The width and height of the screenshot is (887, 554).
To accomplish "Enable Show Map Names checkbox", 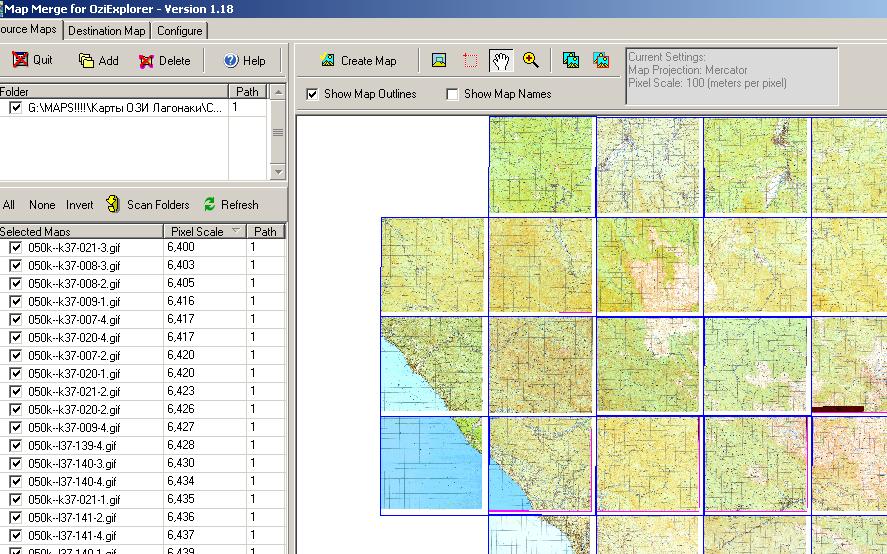I will tap(453, 94).
